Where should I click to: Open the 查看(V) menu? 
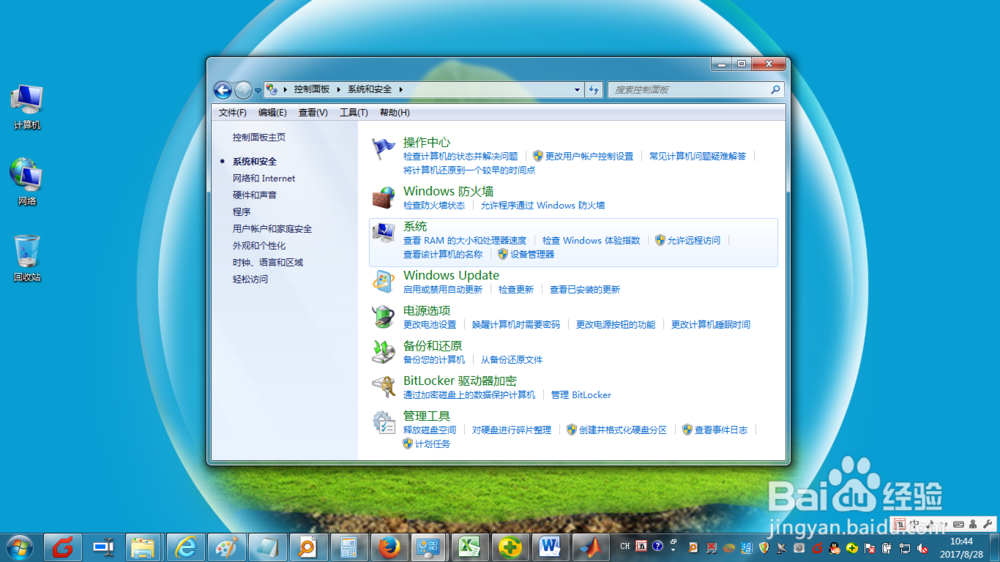[312, 112]
